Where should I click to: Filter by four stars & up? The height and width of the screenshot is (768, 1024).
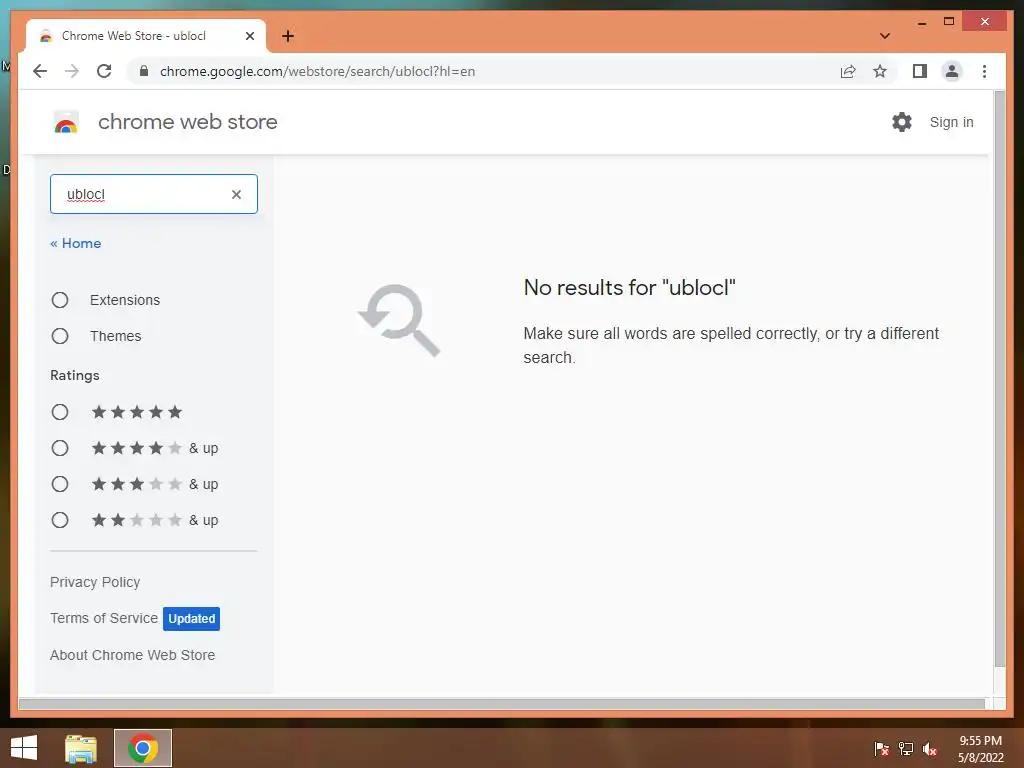[60, 448]
